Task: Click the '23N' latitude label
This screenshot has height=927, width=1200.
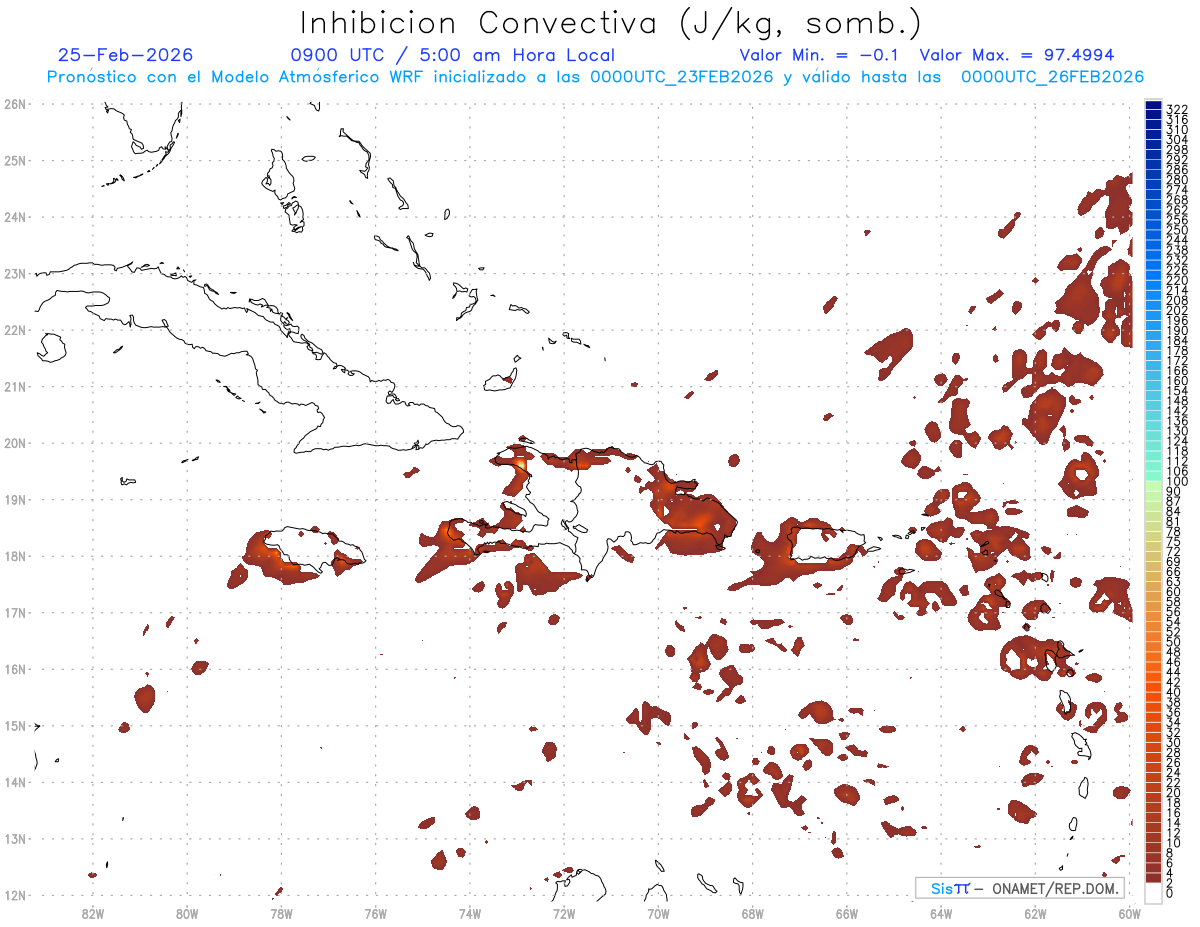Action: [14, 273]
